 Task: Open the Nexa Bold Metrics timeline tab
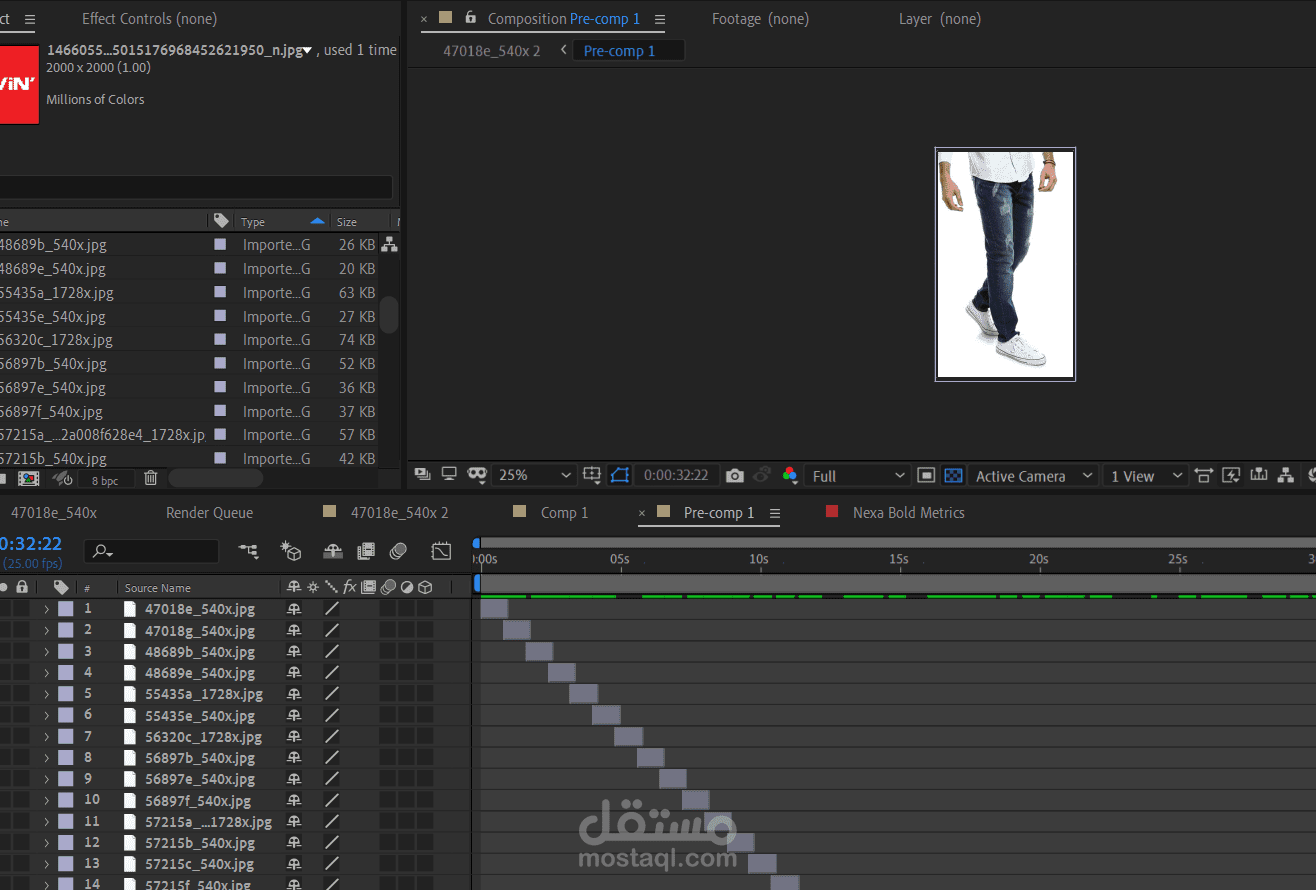[908, 513]
